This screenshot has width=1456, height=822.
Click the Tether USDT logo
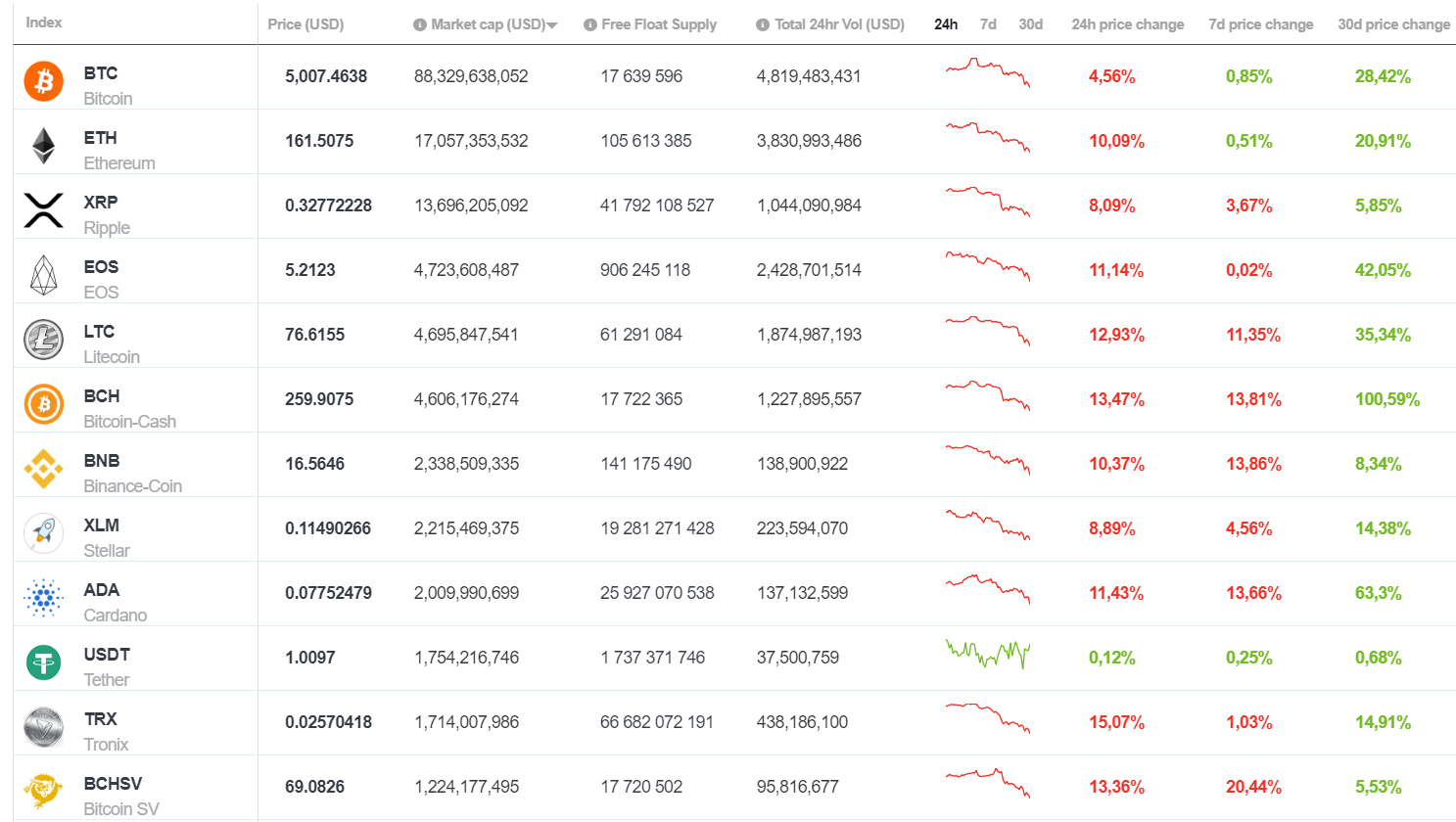(44, 662)
